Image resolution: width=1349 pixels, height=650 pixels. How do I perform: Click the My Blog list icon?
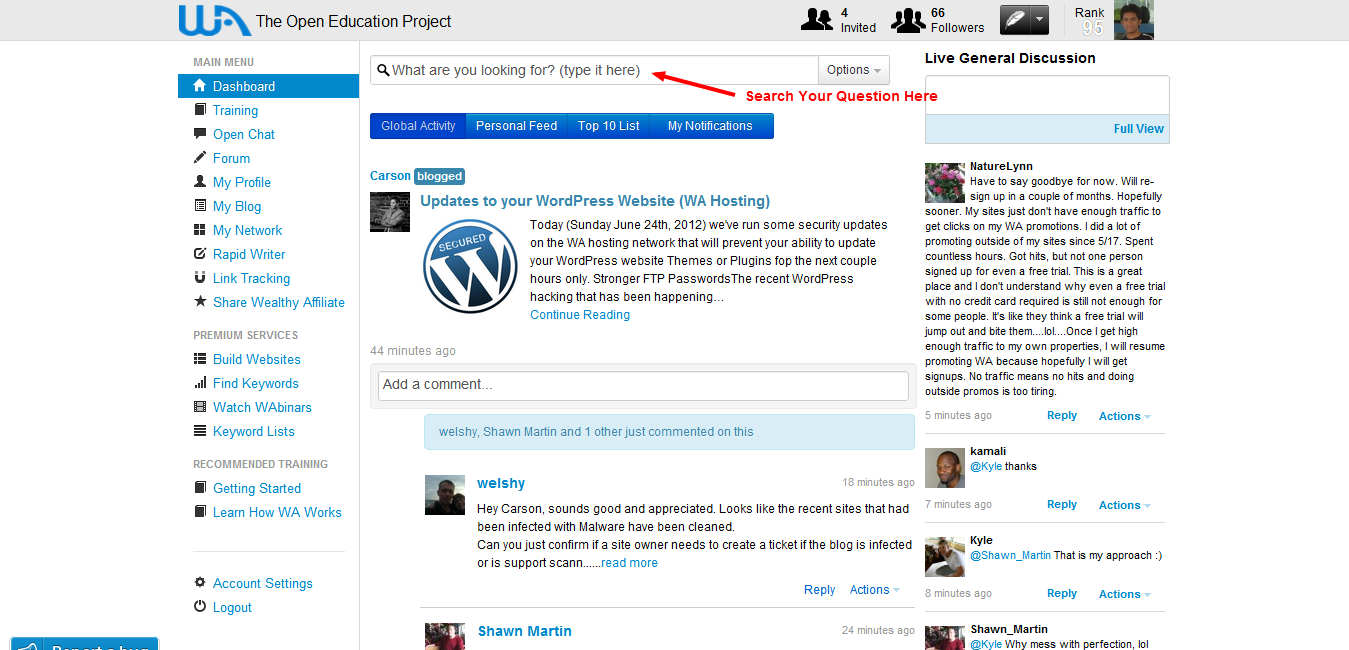pyautogui.click(x=200, y=206)
